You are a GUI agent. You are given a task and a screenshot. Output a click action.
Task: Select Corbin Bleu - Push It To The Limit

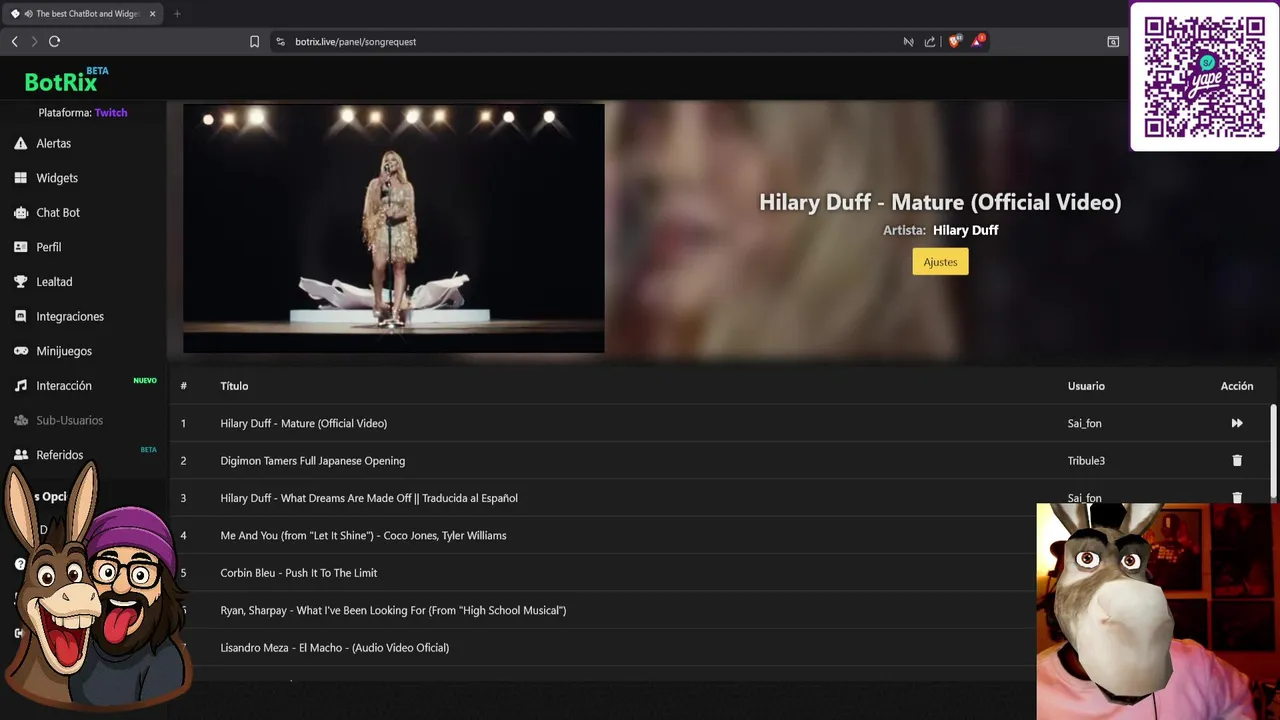tap(299, 573)
